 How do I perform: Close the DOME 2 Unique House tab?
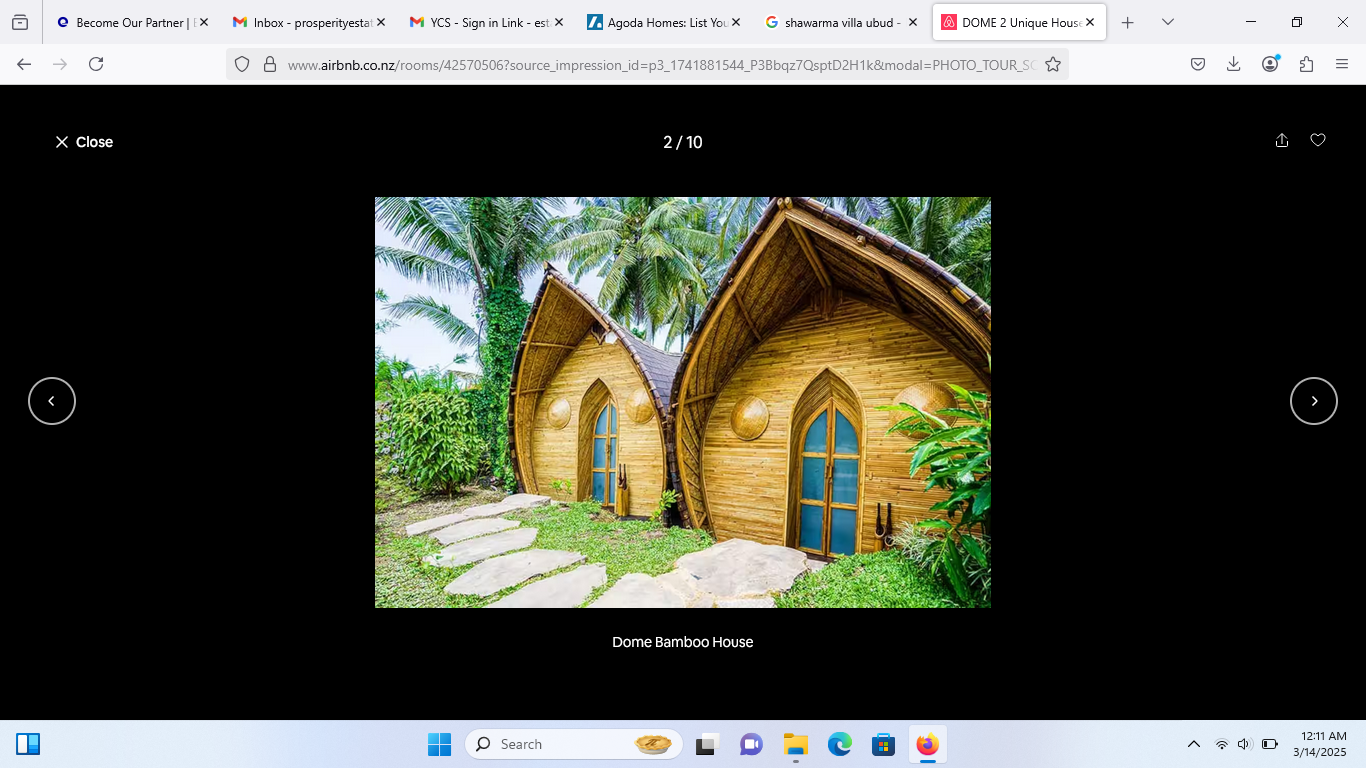(x=1090, y=22)
